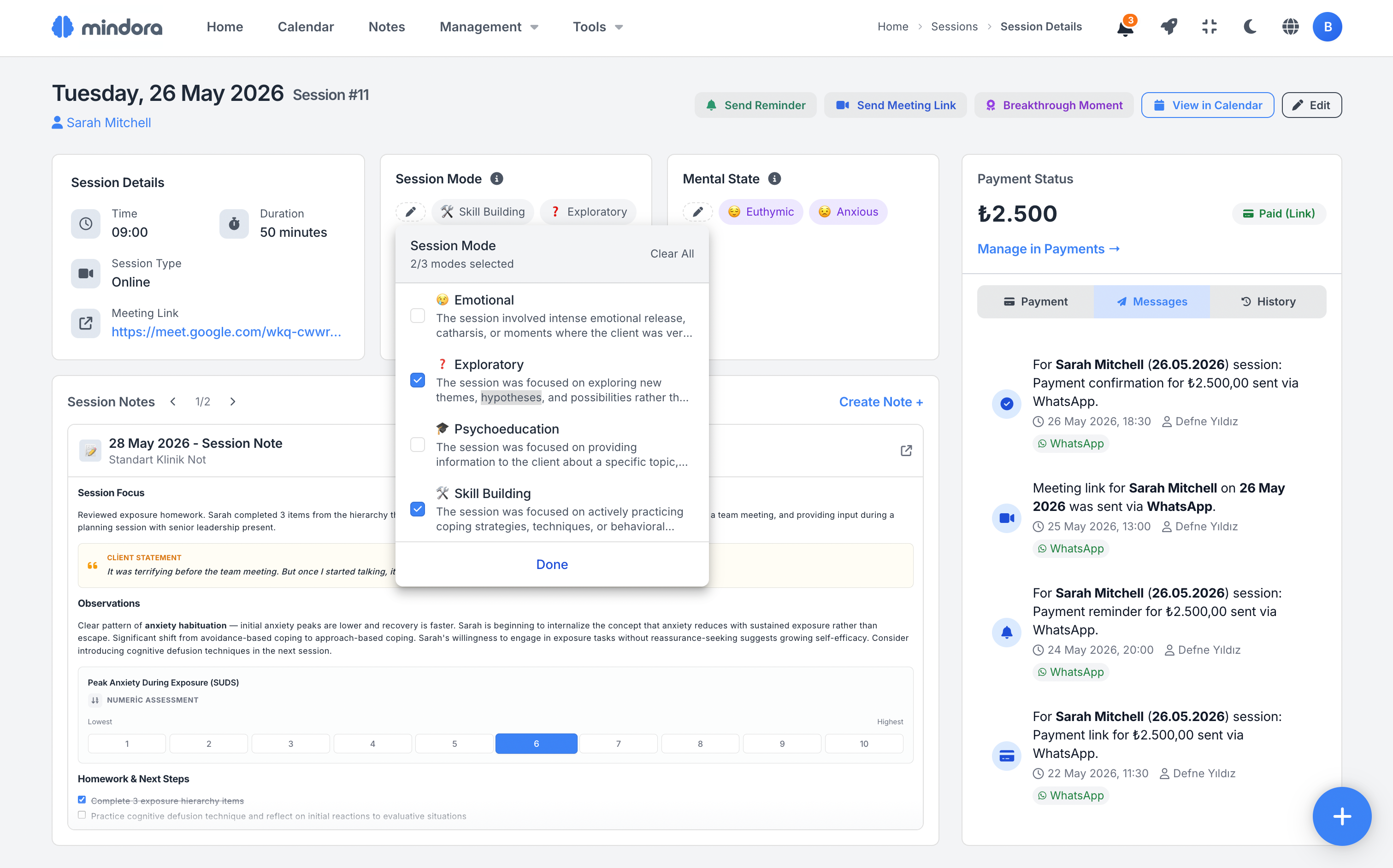This screenshot has height=868, width=1393.
Task: Click the video camera icon for Session Type
Action: (x=86, y=273)
